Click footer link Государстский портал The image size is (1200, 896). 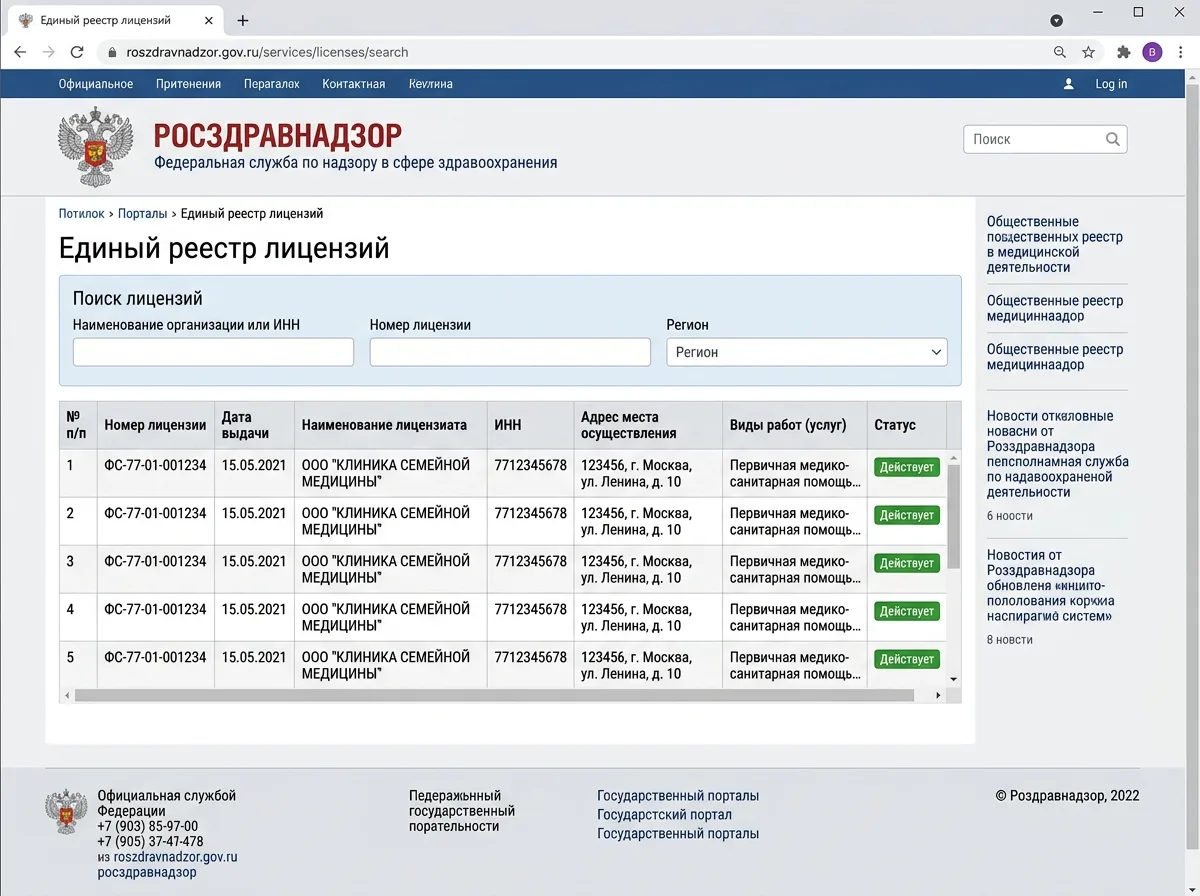664,815
